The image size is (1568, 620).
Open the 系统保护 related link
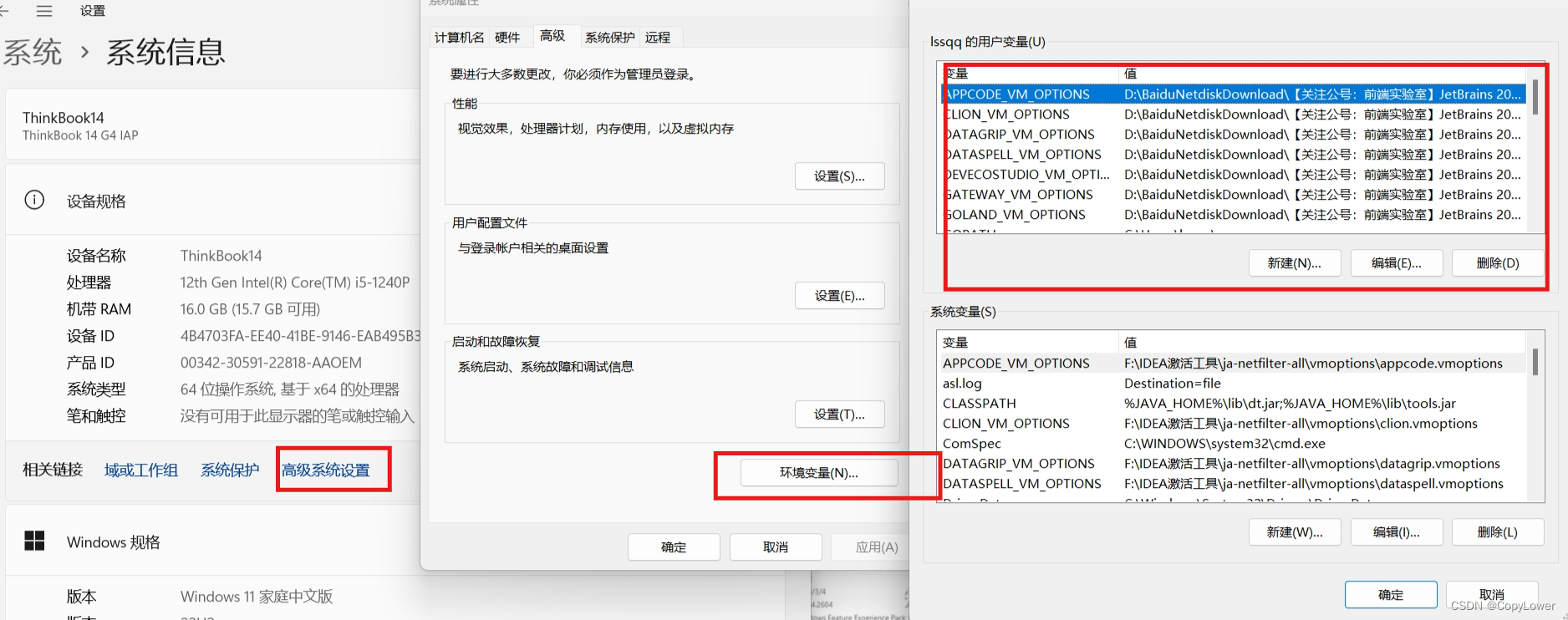tap(230, 470)
